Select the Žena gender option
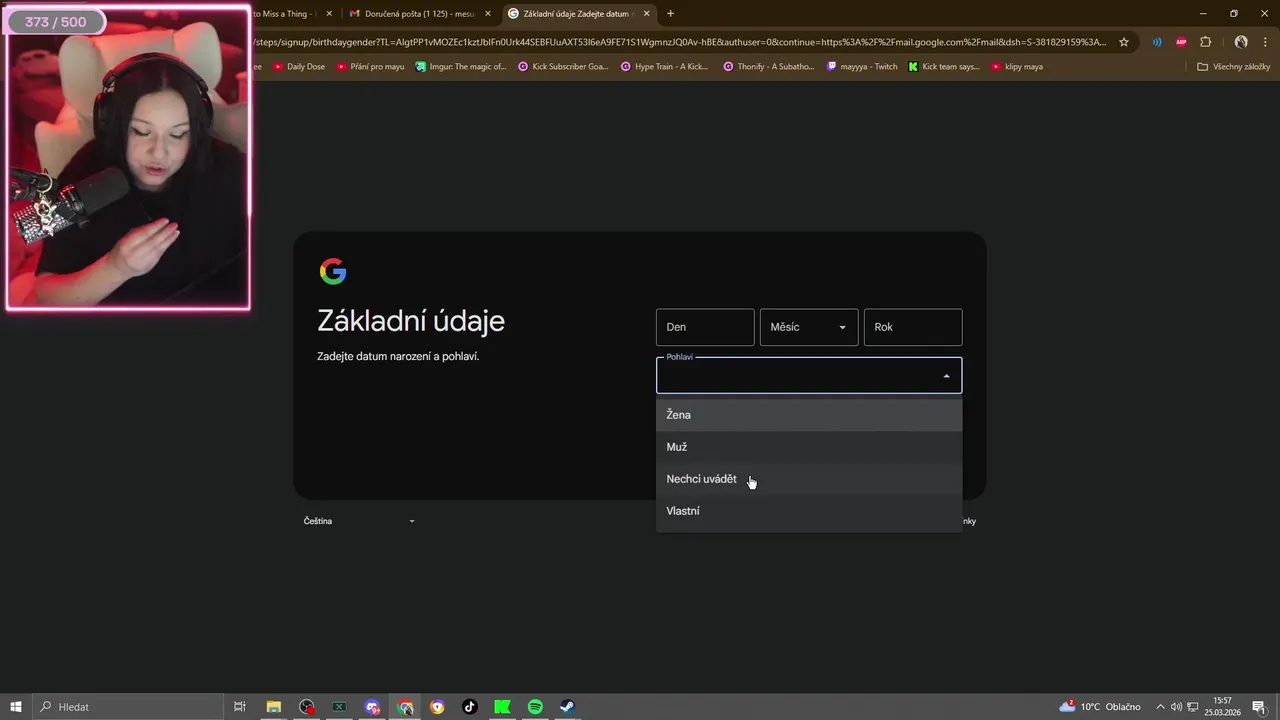Image resolution: width=1280 pixels, height=720 pixels. [x=809, y=415]
